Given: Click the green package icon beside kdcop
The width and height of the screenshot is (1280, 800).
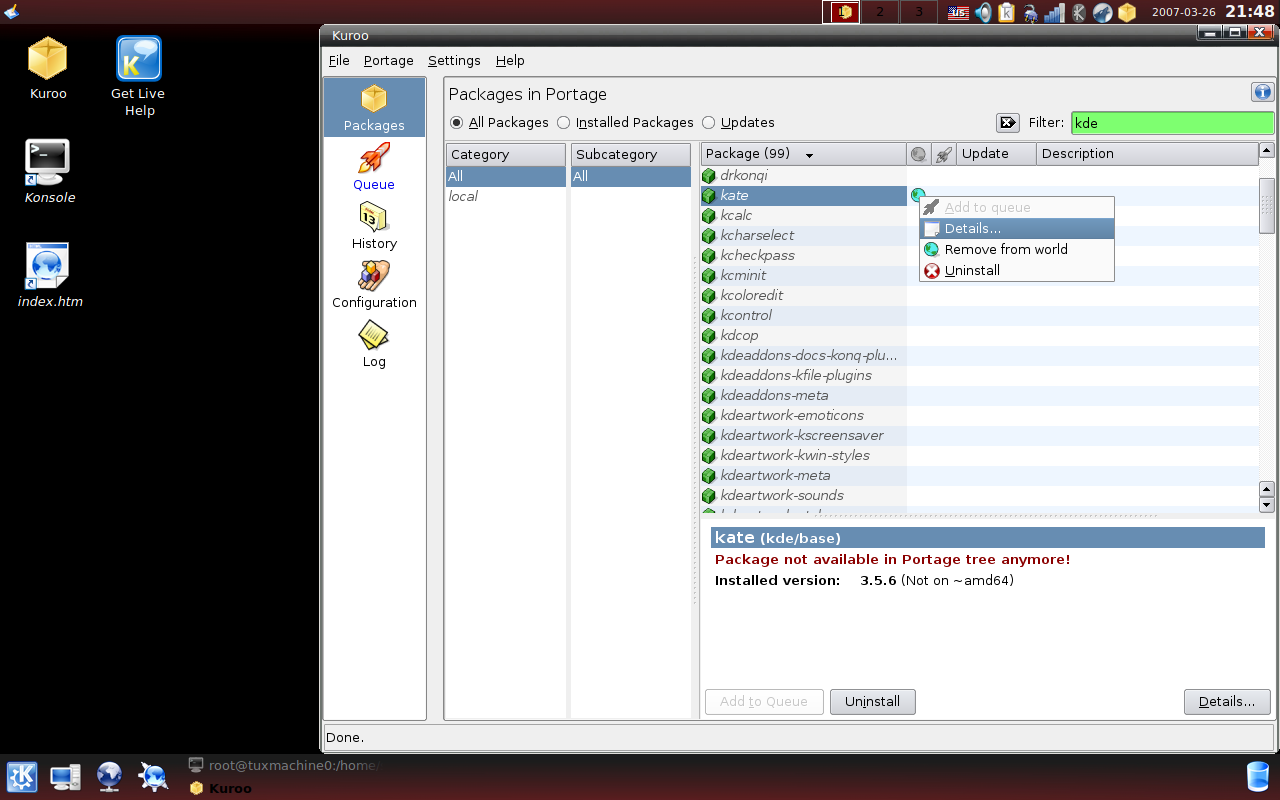Looking at the screenshot, I should pos(709,336).
